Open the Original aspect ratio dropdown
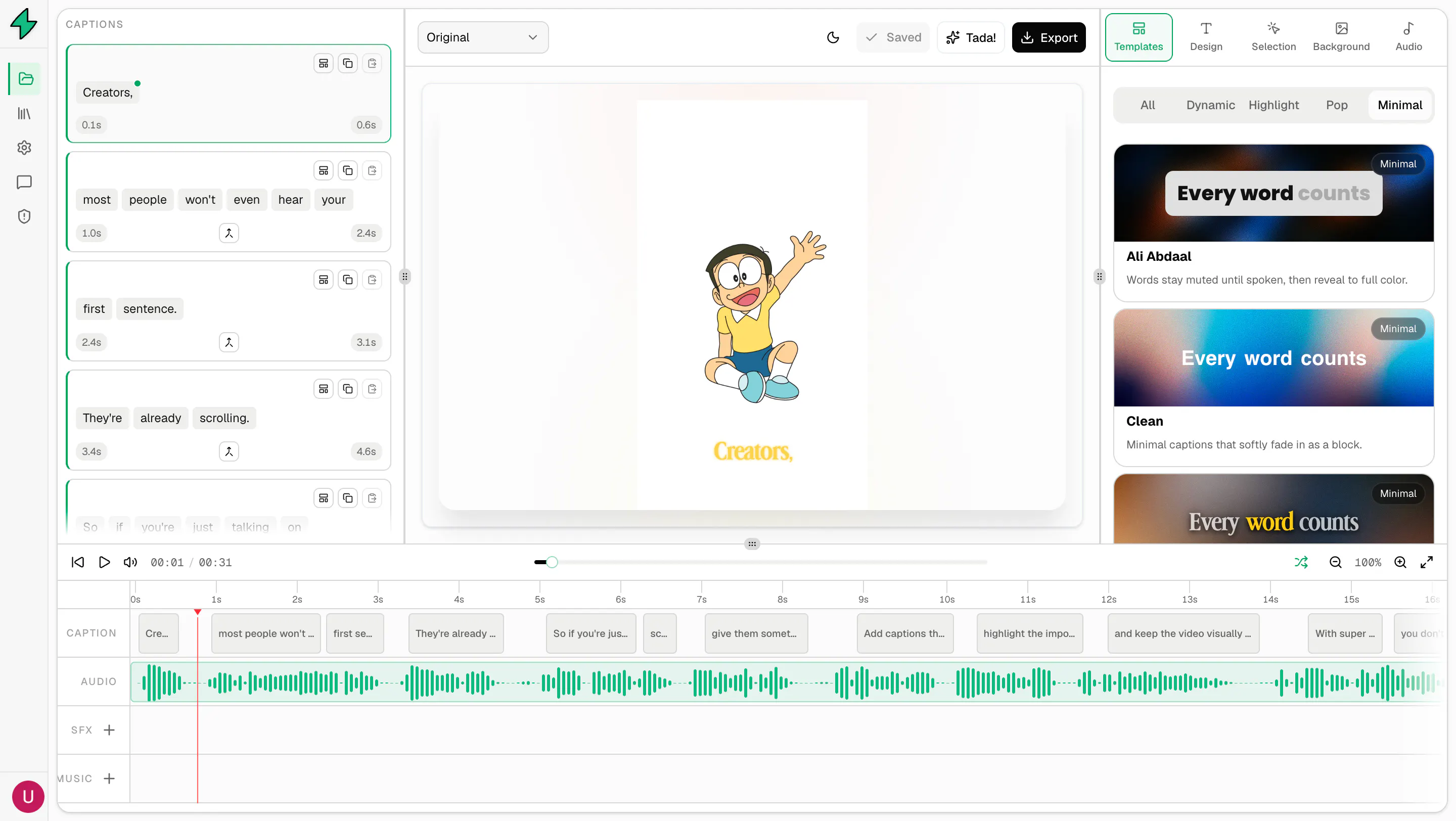1456x821 pixels. (483, 37)
